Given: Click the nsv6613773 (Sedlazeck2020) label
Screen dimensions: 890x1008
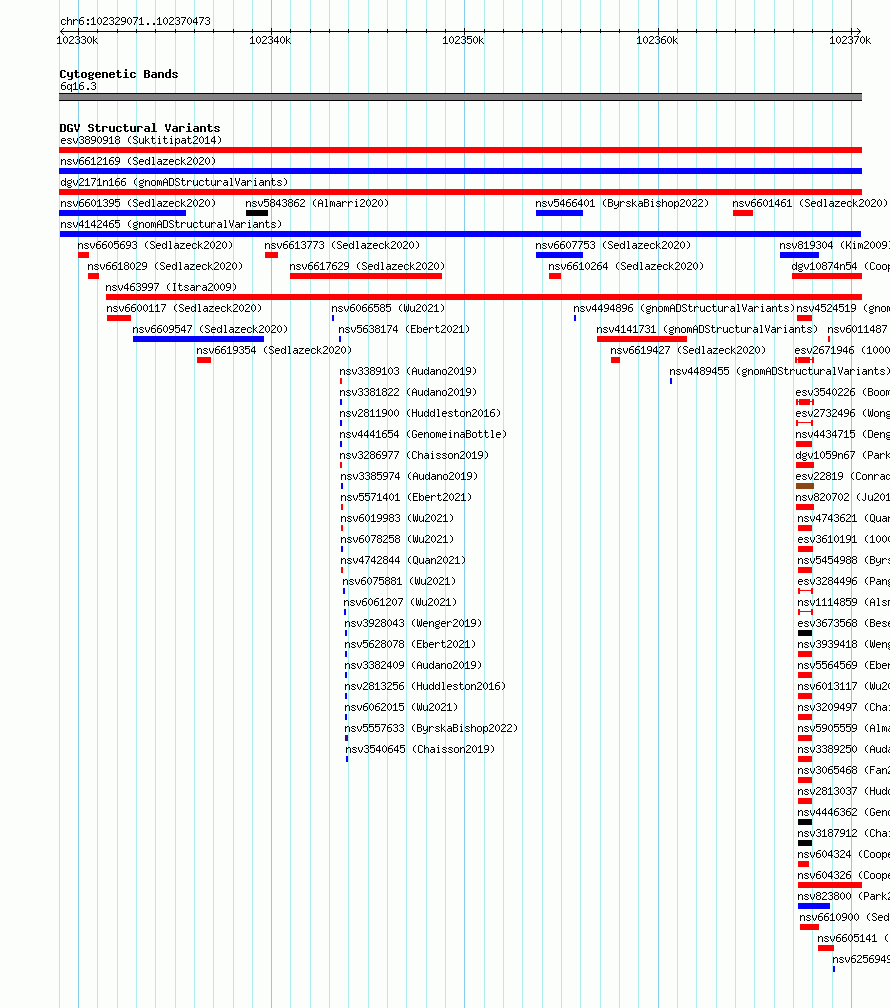Looking at the screenshot, I should click(x=342, y=246).
